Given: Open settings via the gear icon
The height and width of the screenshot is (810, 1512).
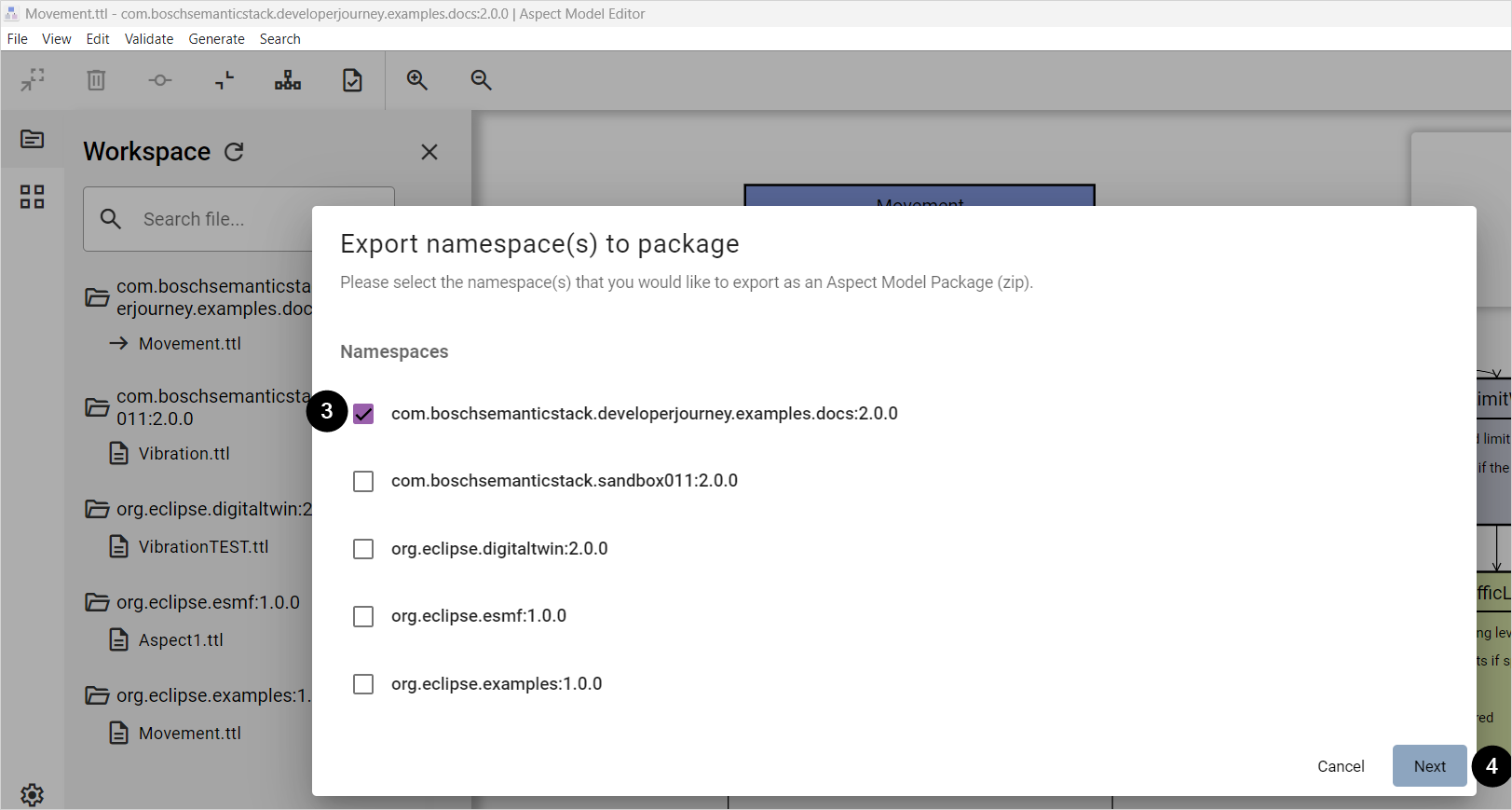Looking at the screenshot, I should point(33,794).
